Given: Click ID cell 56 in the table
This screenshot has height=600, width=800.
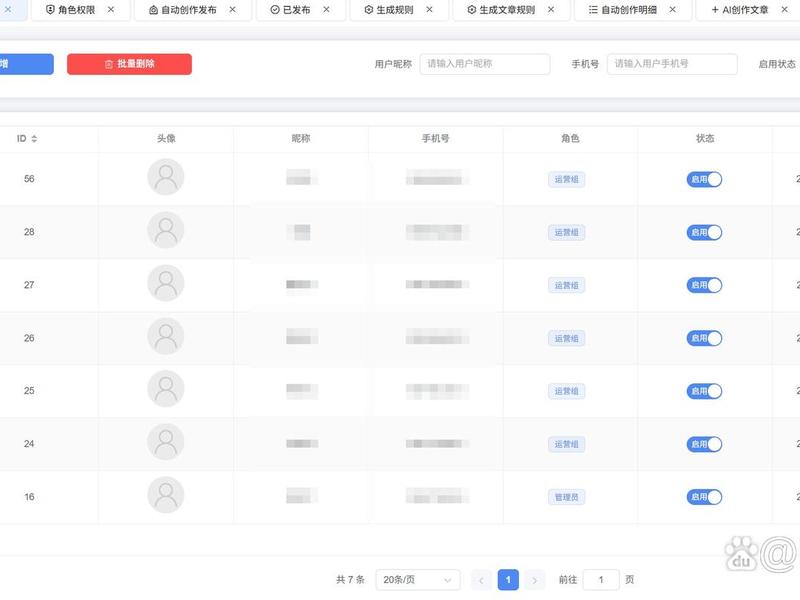Looking at the screenshot, I should click(x=29, y=179).
